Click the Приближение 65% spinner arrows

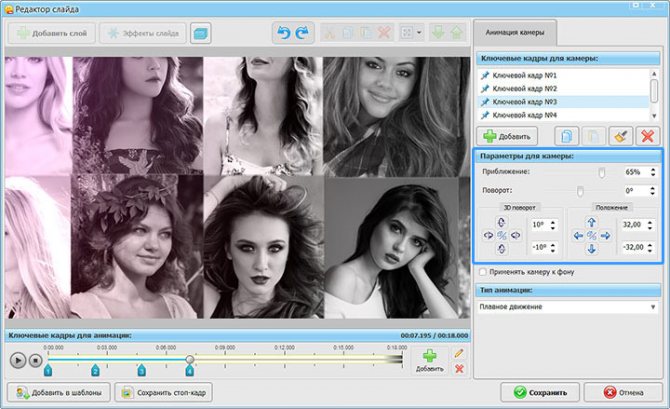point(653,172)
